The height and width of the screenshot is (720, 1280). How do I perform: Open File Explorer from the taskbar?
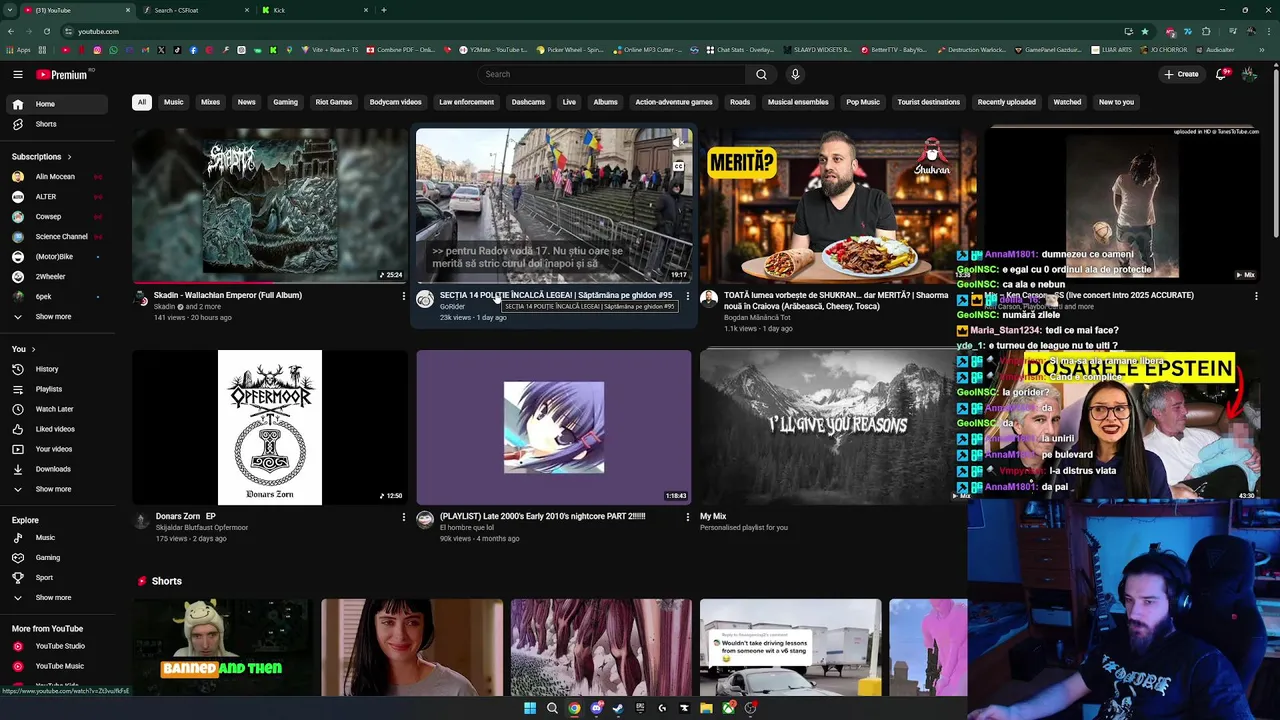(706, 708)
